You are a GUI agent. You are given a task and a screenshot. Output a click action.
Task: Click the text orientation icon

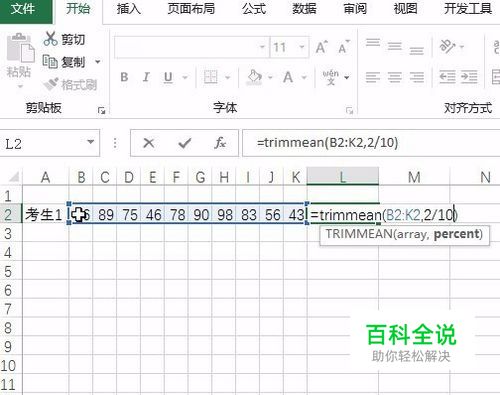click(x=447, y=47)
